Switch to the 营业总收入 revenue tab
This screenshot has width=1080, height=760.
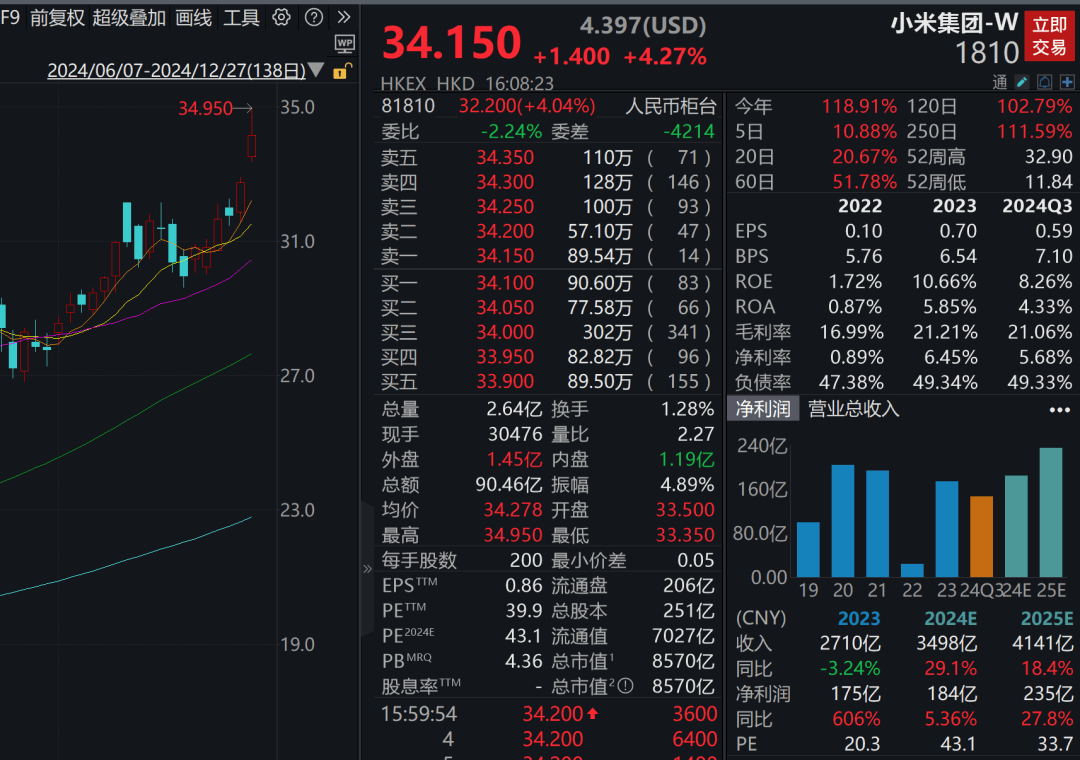click(853, 409)
